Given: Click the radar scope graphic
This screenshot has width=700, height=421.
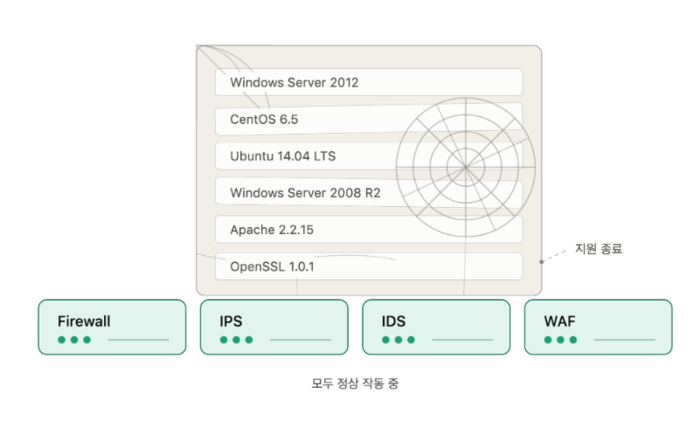Looking at the screenshot, I should point(466,167).
